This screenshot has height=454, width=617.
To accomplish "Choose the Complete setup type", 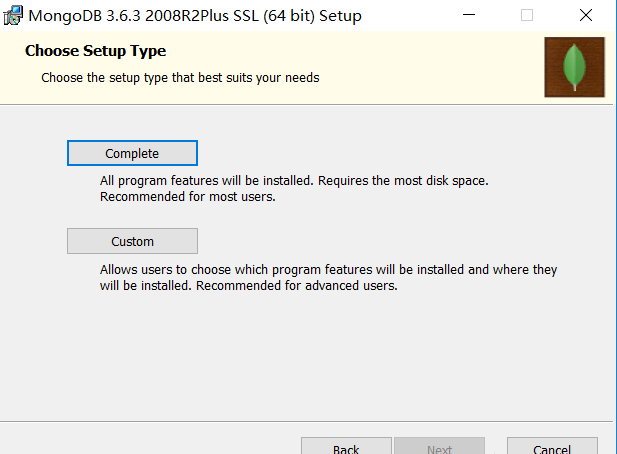I will point(132,153).
